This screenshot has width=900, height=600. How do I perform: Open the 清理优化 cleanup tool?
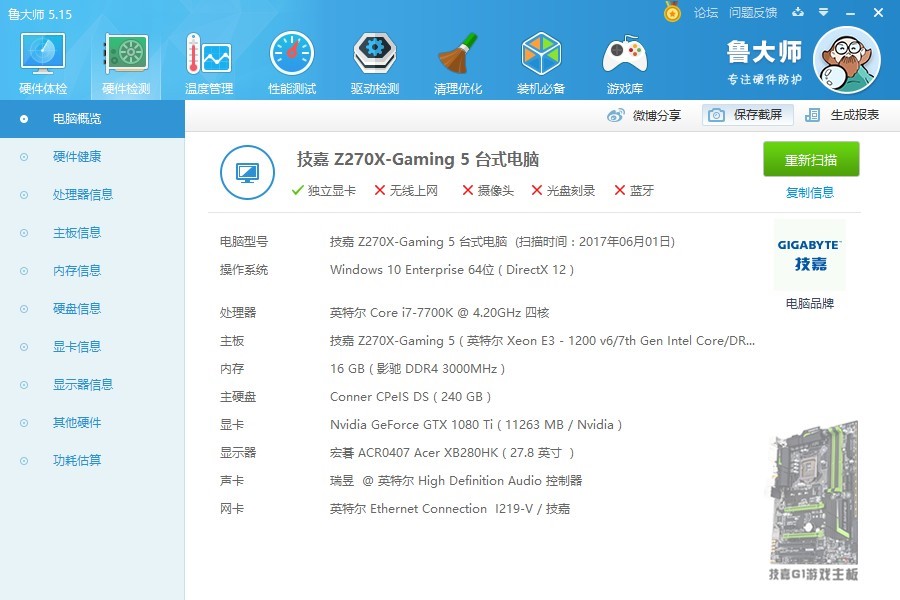457,60
